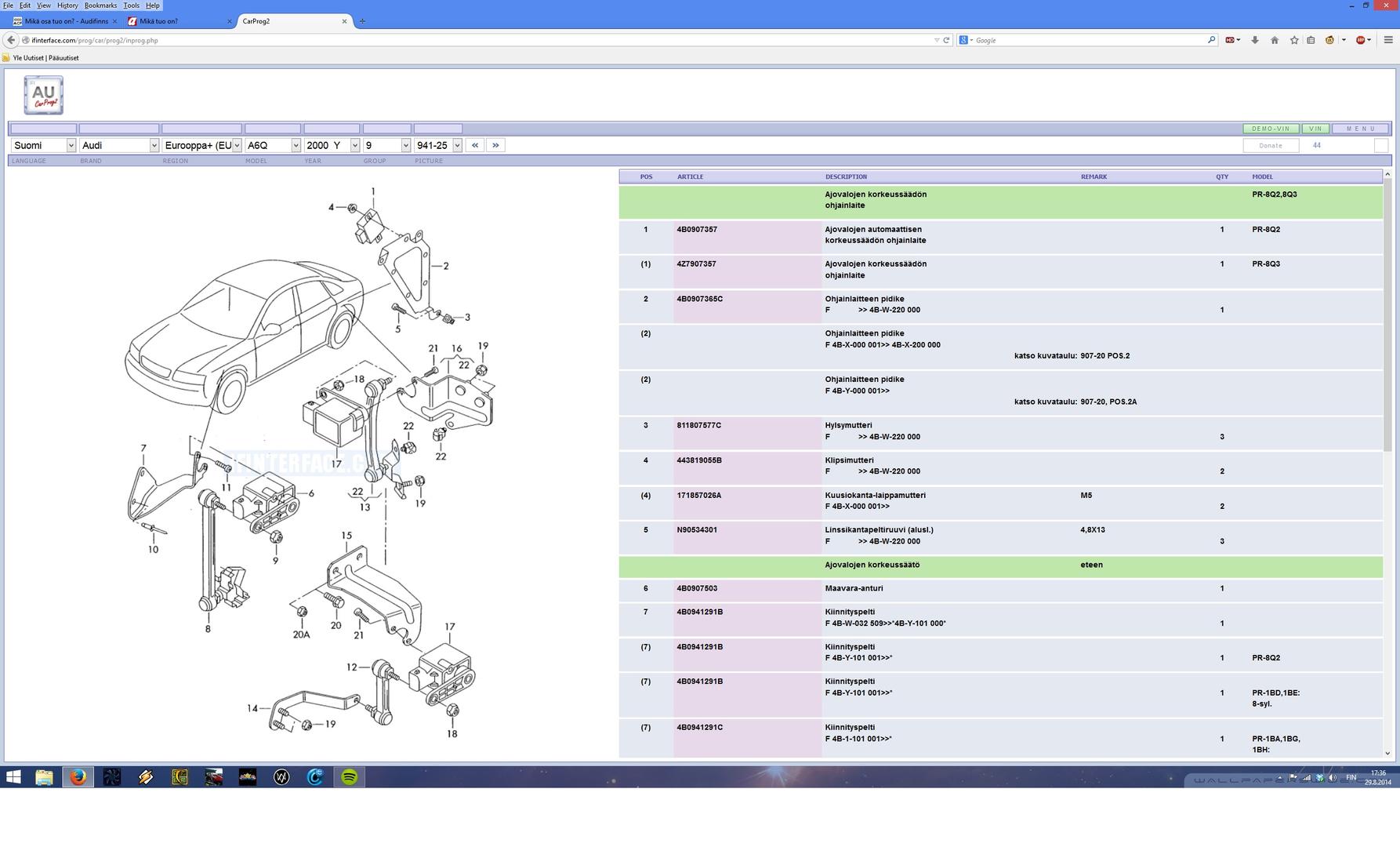The height and width of the screenshot is (847, 1400).
Task: Click the AU CarProg2 logo
Action: pos(44,95)
